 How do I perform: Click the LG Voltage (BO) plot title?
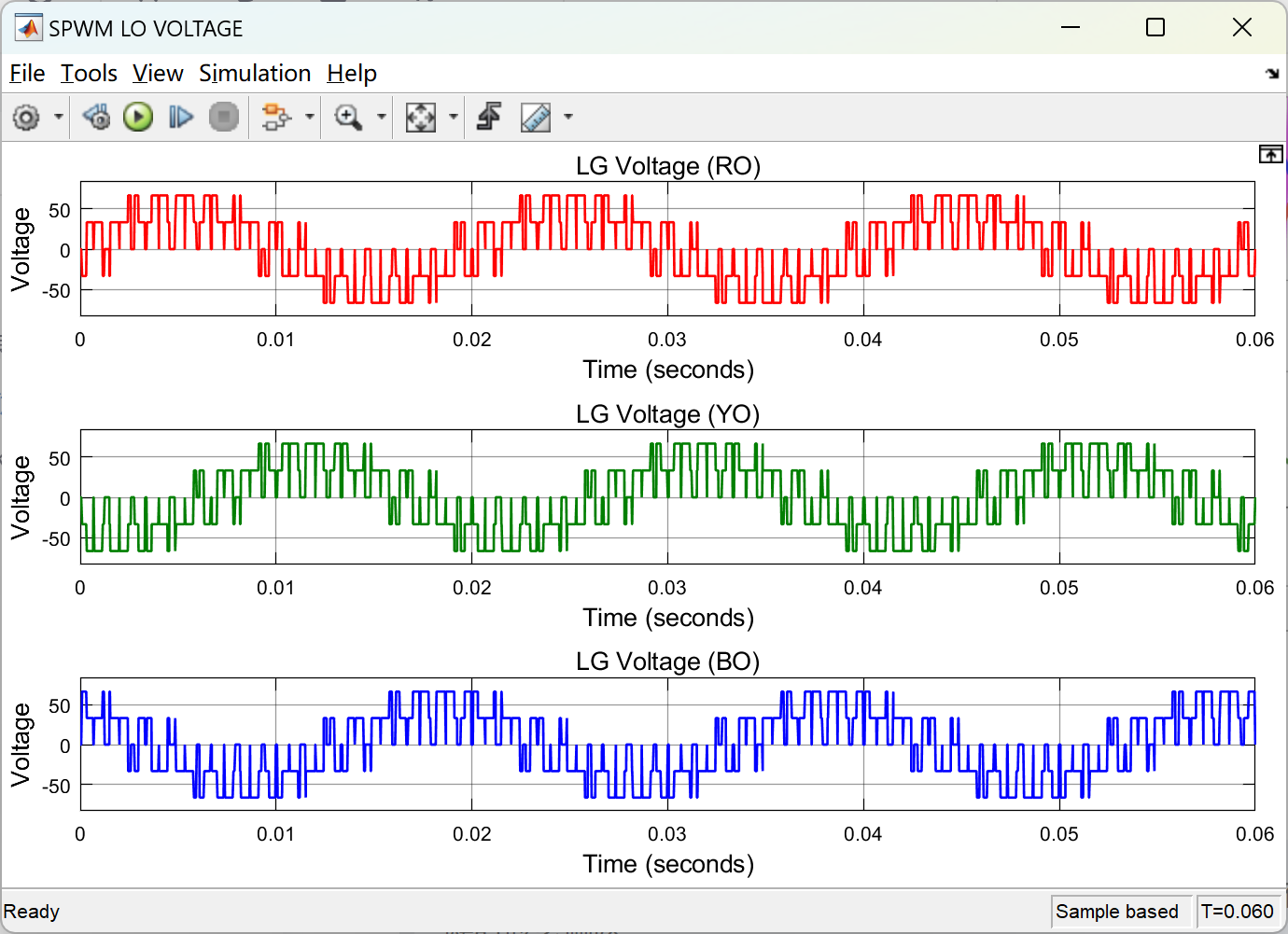coord(668,662)
